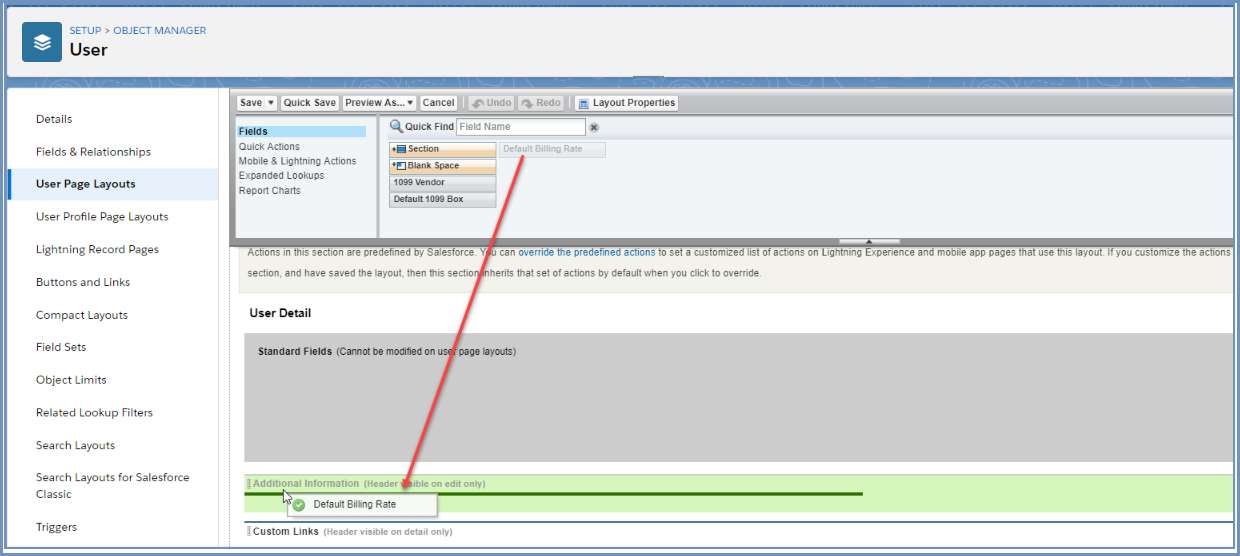1240x556 pixels.
Task: Open Fields & Relationships in sidebar
Action: click(x=93, y=152)
